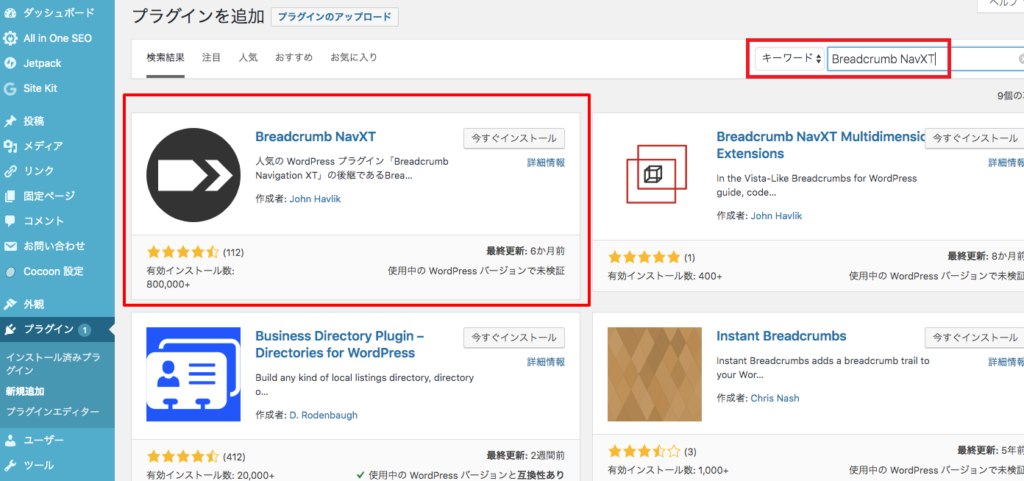The height and width of the screenshot is (481, 1024).
Task: Install Business Directory Plugin now
Action: [x=514, y=337]
